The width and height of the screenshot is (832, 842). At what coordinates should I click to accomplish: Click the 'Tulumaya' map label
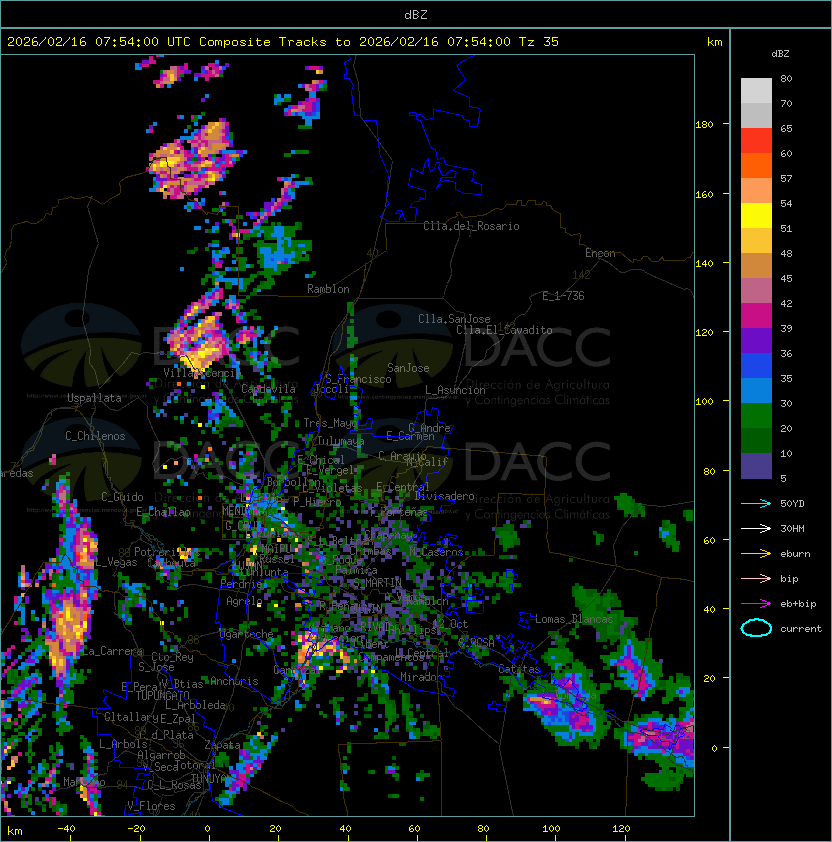coord(341,441)
